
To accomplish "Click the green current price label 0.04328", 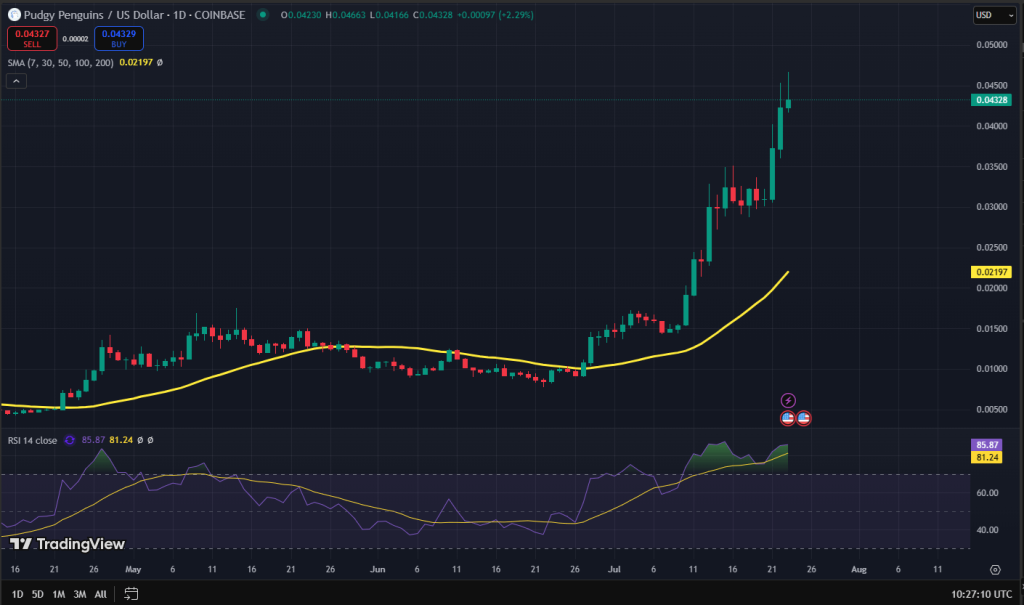I will [991, 100].
